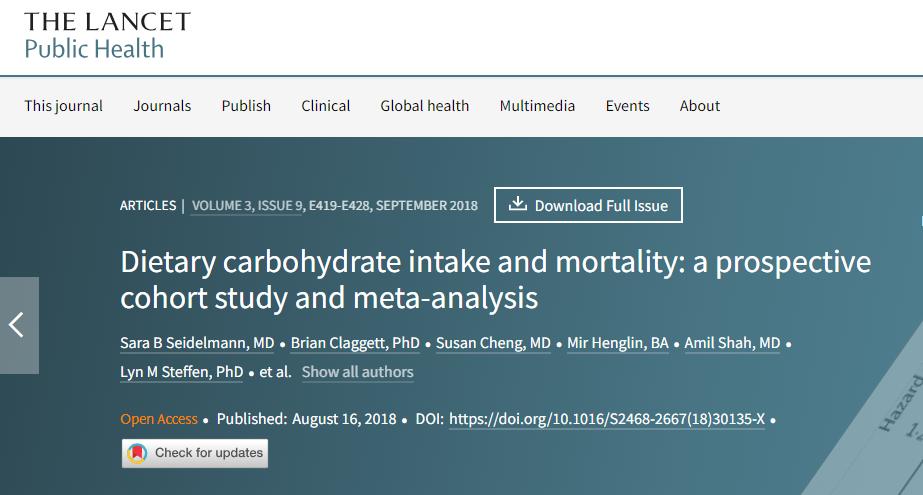The width and height of the screenshot is (923, 495).
Task: Open the Global health menu
Action: click(x=424, y=106)
